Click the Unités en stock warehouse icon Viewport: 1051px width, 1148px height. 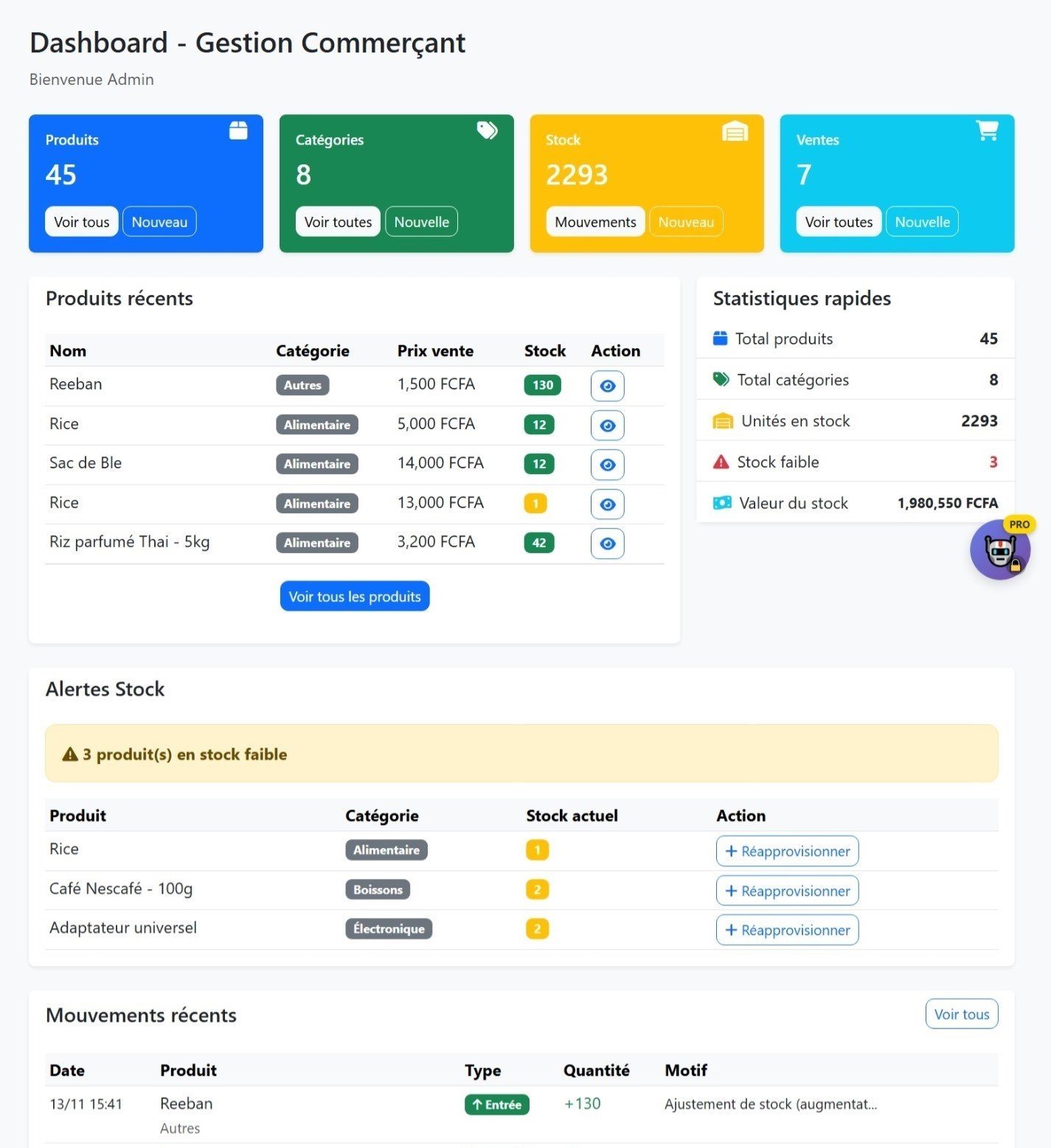click(722, 421)
